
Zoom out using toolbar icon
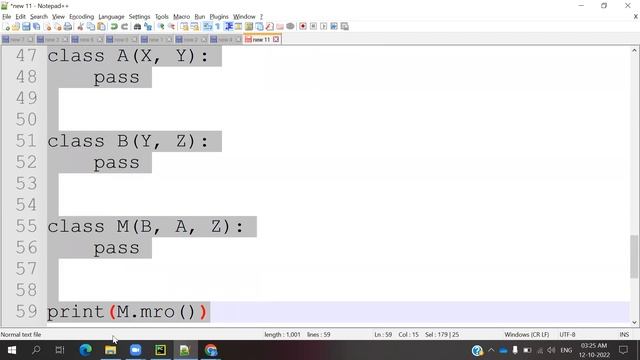171,27
